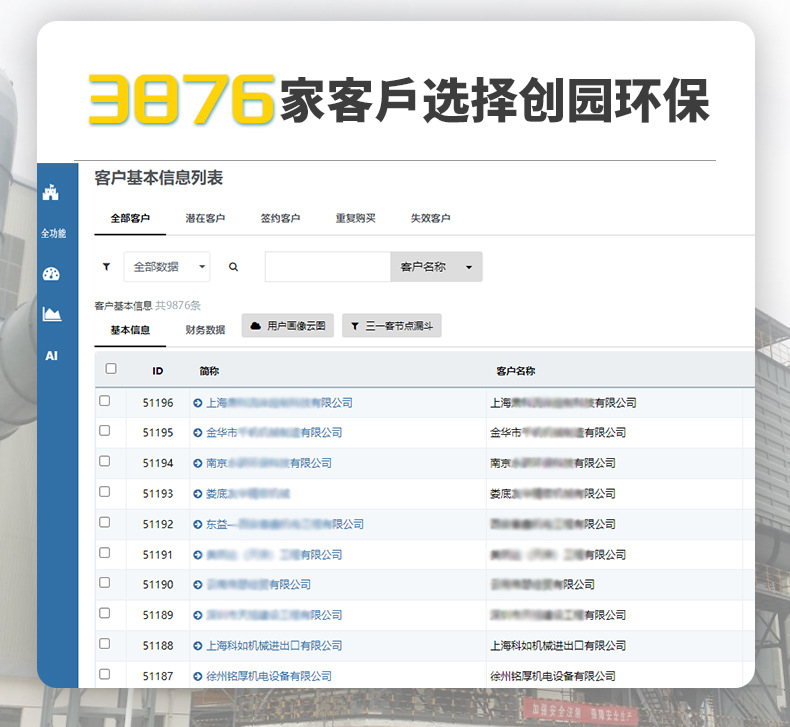This screenshot has width=790, height=727.
Task: Open the castle home icon in sidebar
Action: (x=51, y=192)
